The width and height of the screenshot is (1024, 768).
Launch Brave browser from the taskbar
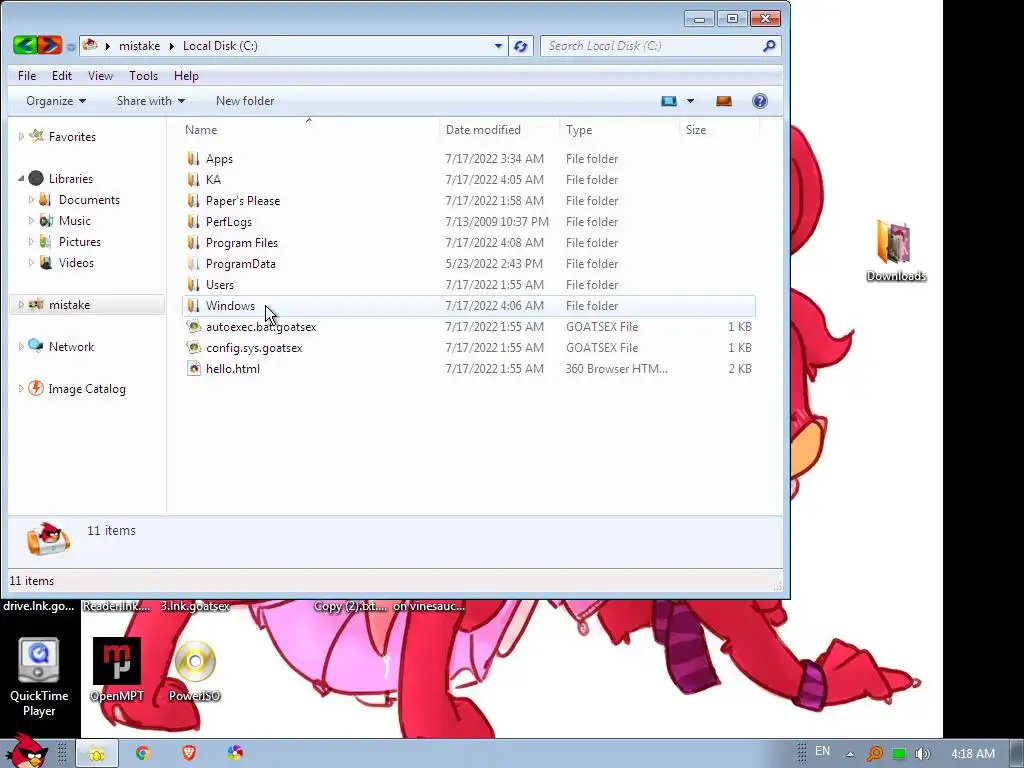[x=189, y=754]
